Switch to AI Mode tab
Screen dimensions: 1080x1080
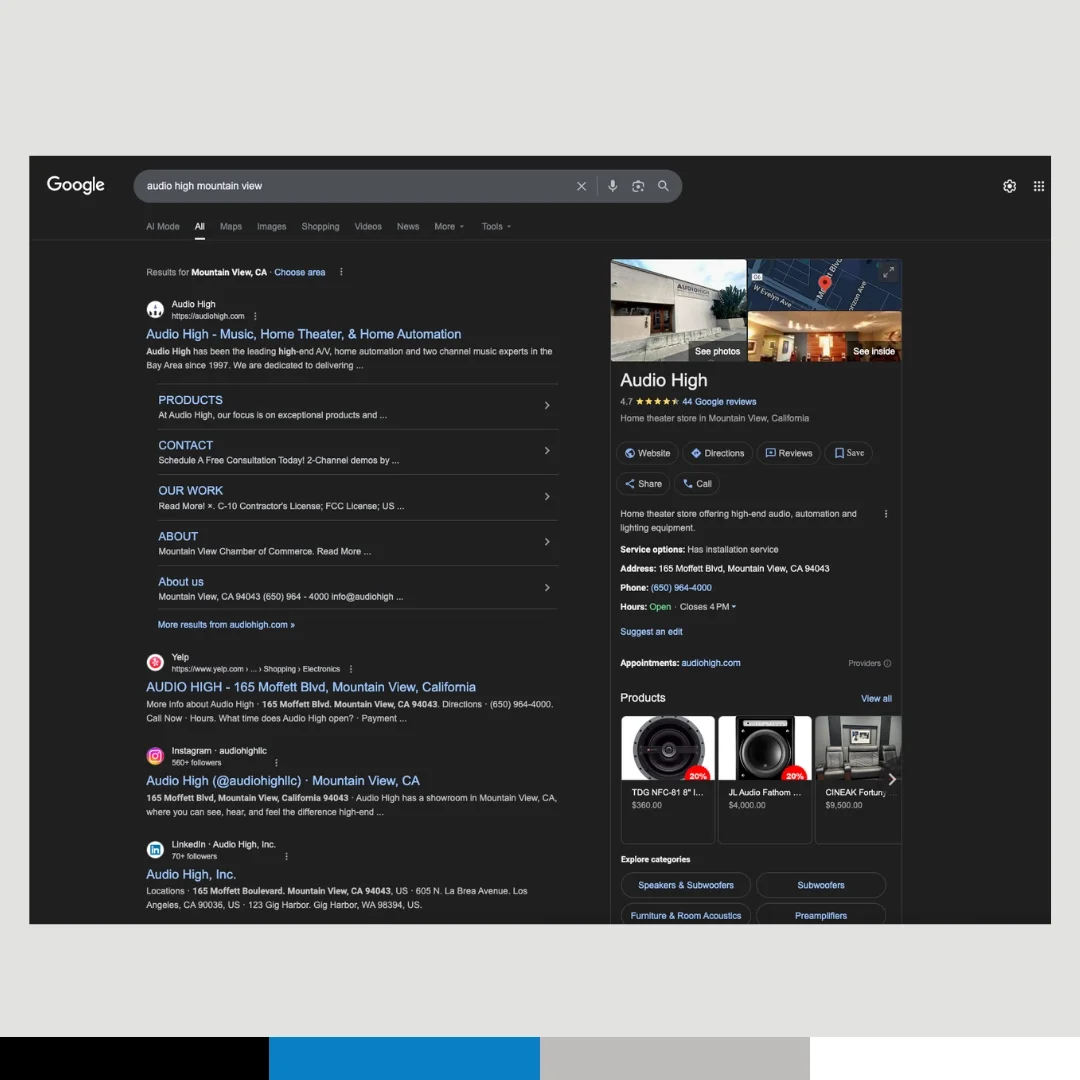click(x=163, y=226)
